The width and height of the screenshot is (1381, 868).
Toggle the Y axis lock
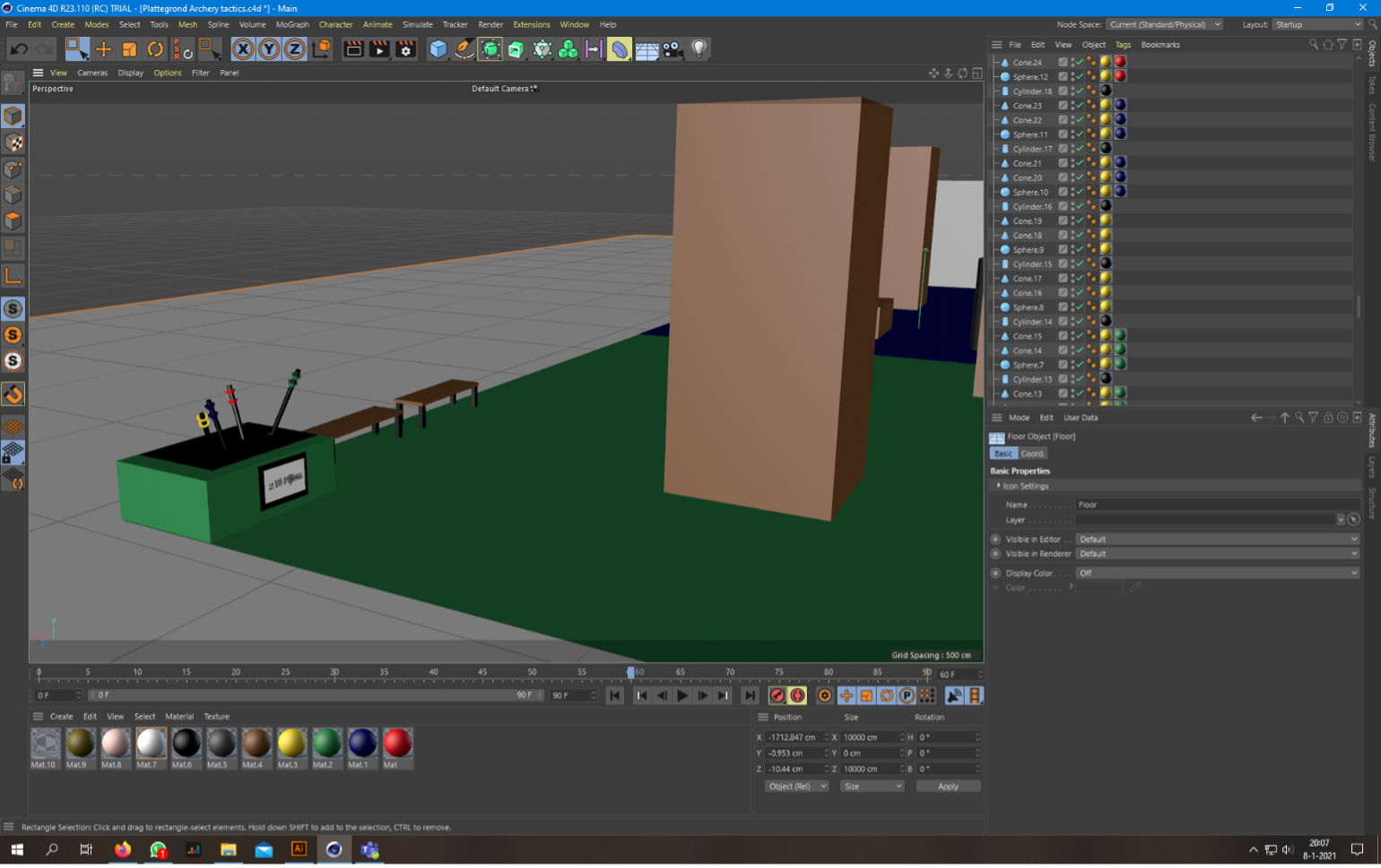tap(268, 49)
